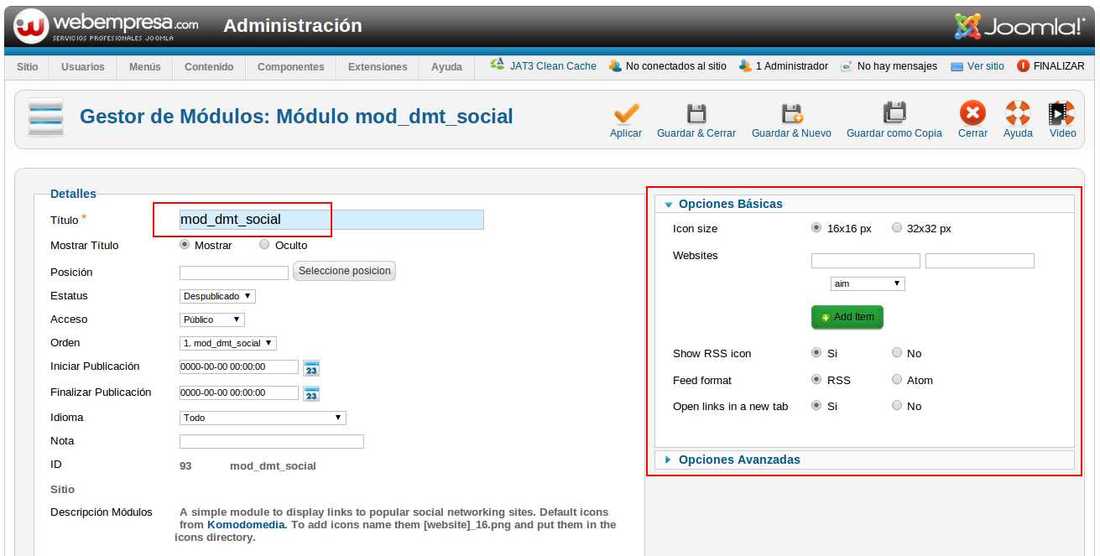
Task: Collapse Opciones Básicas panel
Action: [x=864, y=204]
